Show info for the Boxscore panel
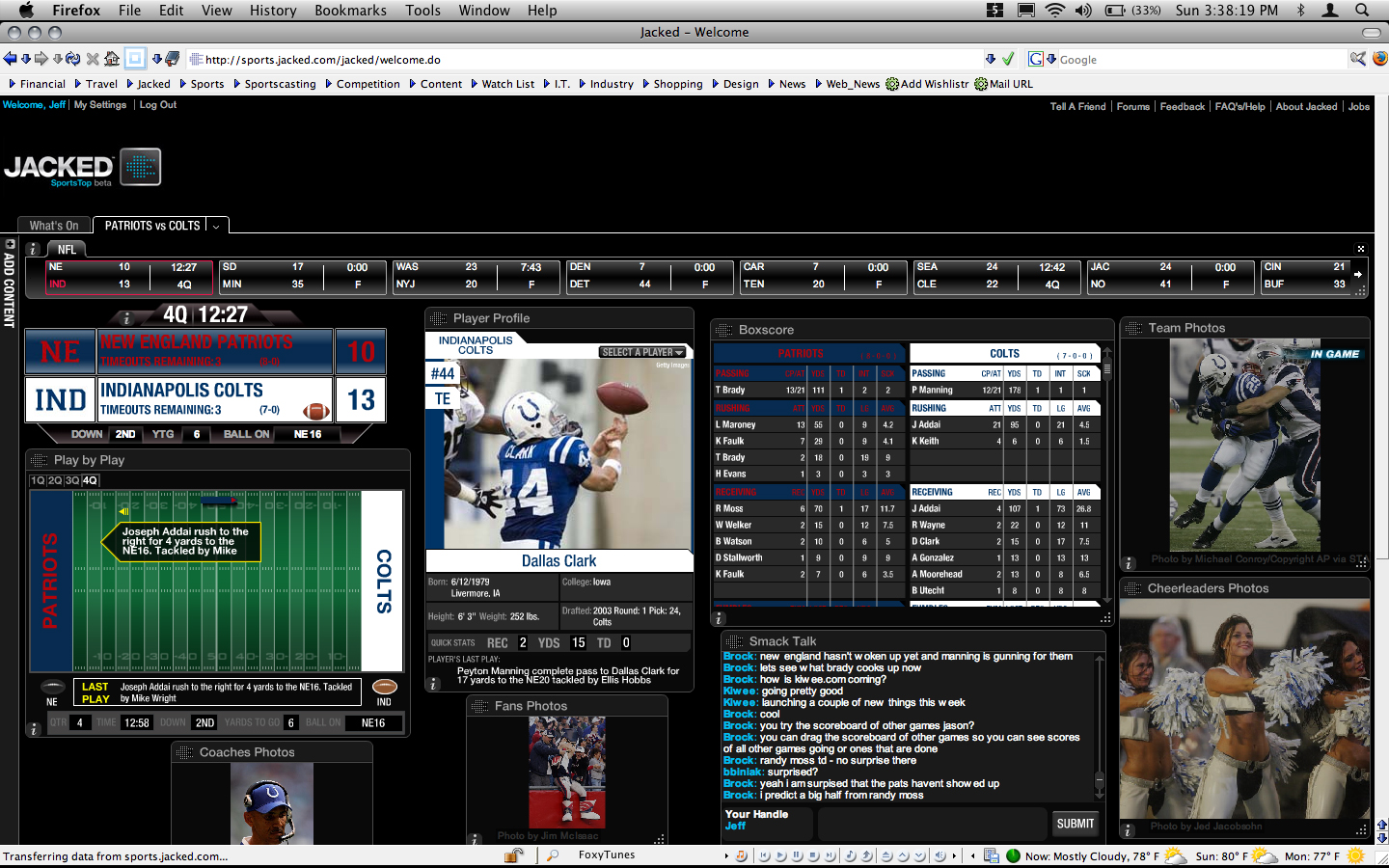This screenshot has width=1389, height=868. 719,618
